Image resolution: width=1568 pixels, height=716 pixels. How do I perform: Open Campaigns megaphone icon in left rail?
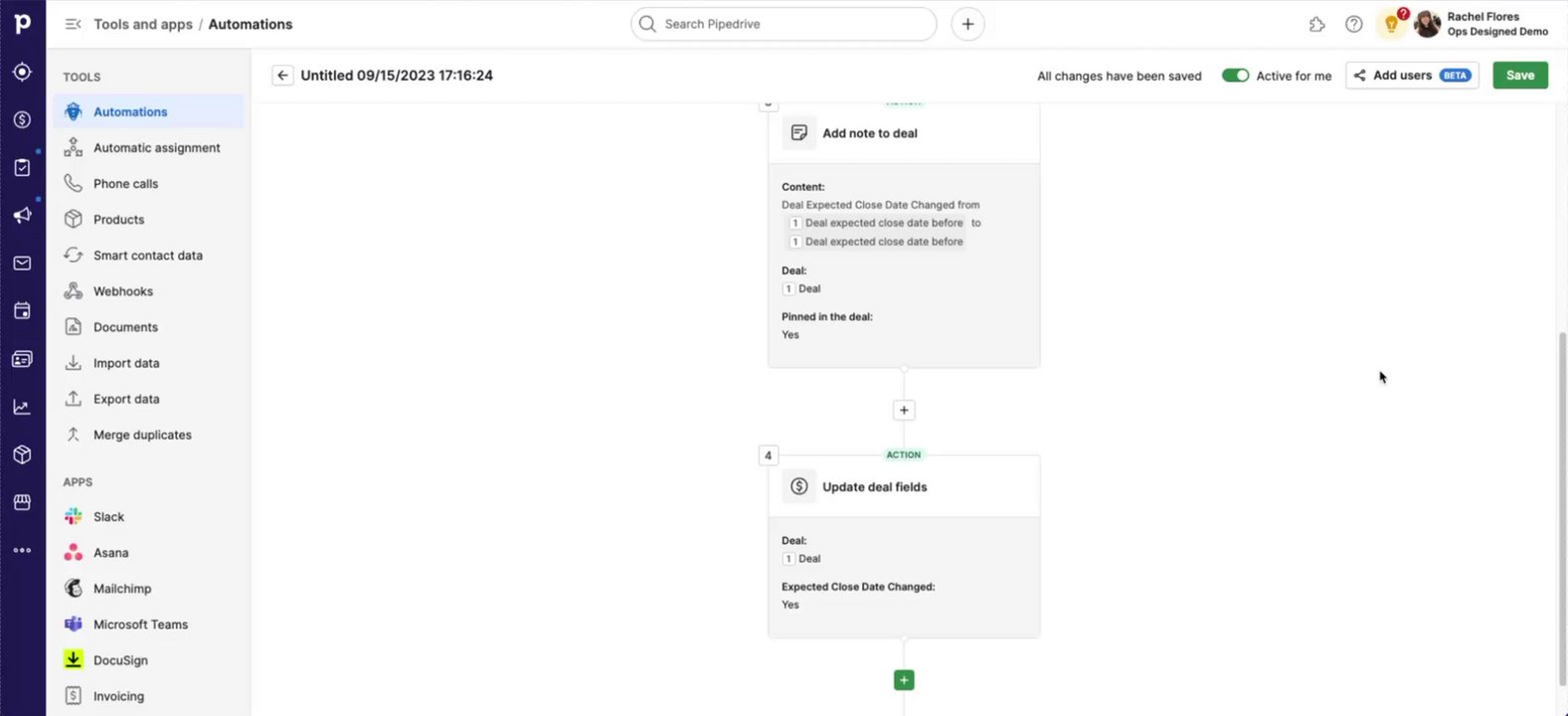22,216
